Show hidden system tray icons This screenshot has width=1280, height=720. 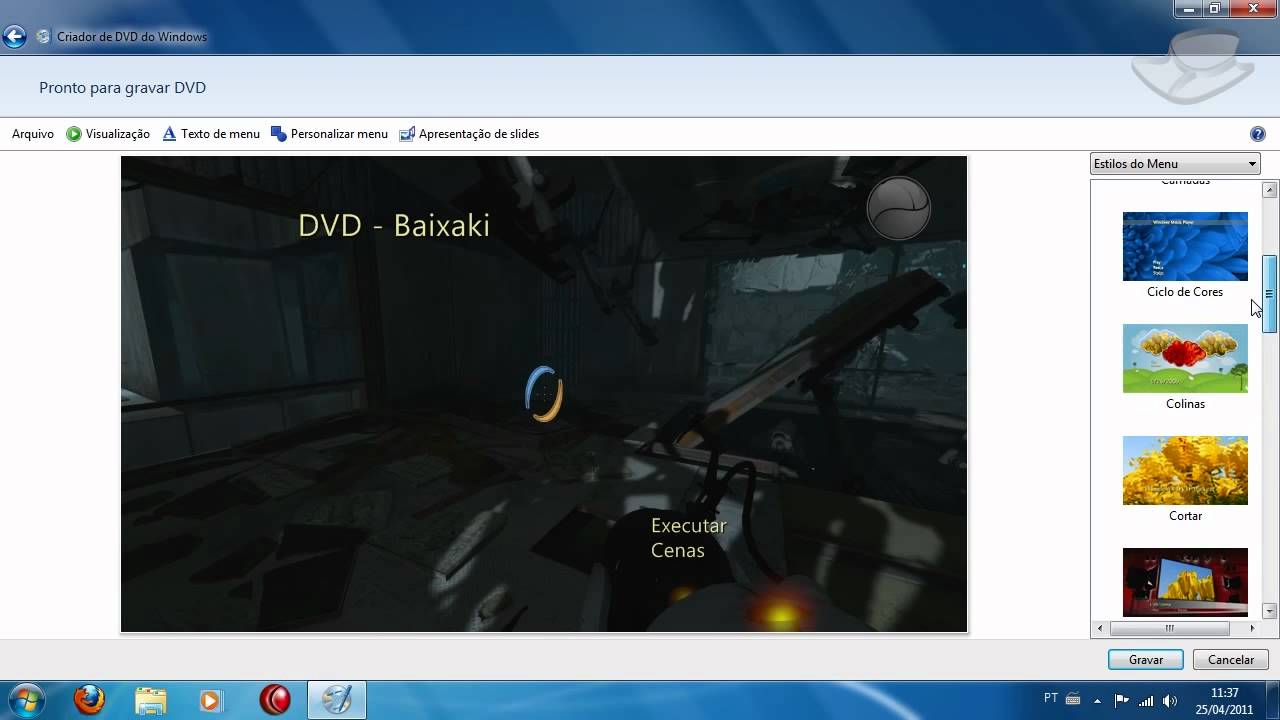(x=1098, y=700)
